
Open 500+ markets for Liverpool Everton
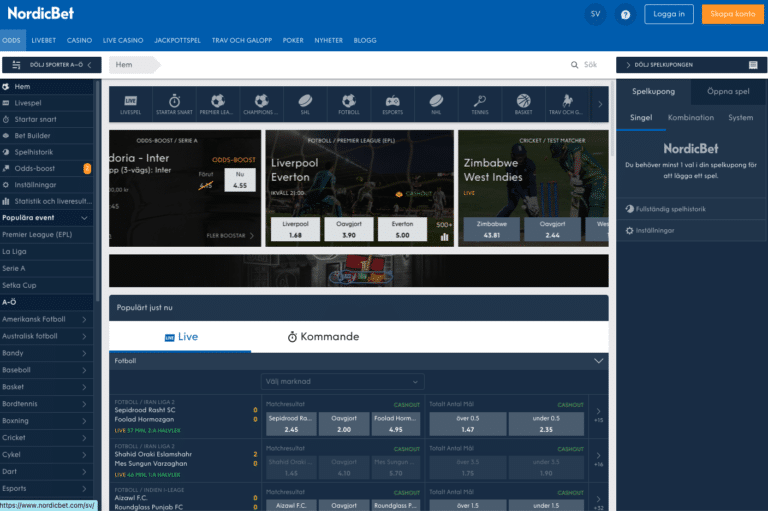(x=444, y=225)
